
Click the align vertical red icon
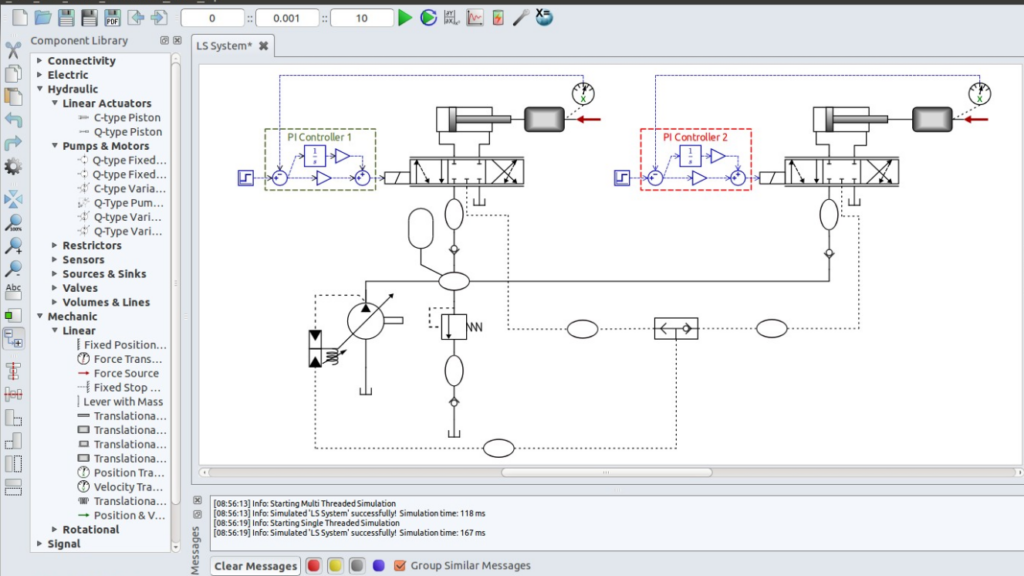click(x=13, y=371)
